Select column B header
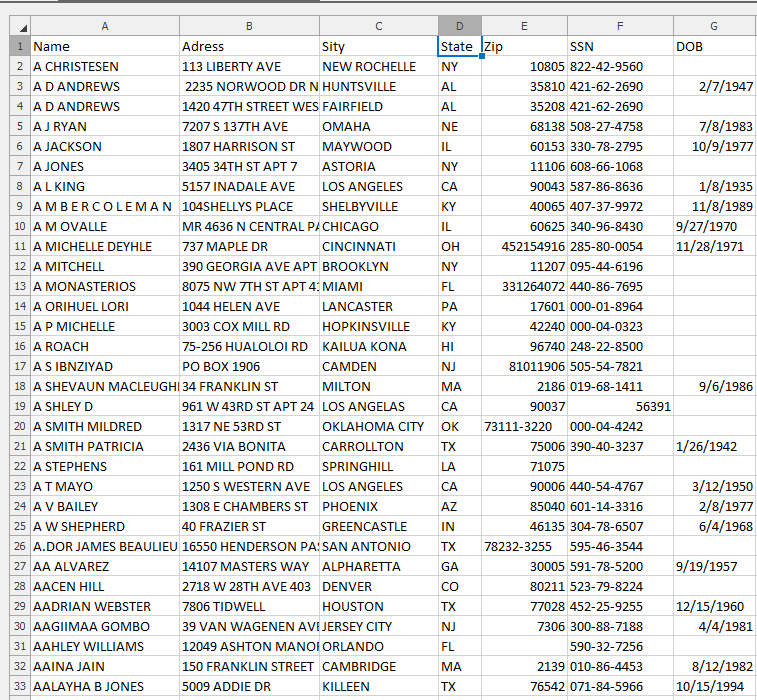Viewport: 757px width, 700px height. tap(249, 26)
